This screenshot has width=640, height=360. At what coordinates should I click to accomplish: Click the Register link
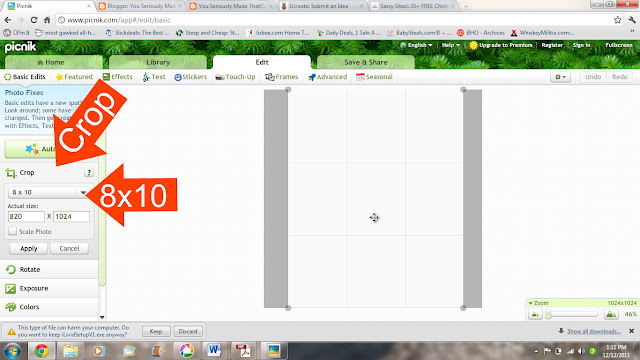pos(552,45)
